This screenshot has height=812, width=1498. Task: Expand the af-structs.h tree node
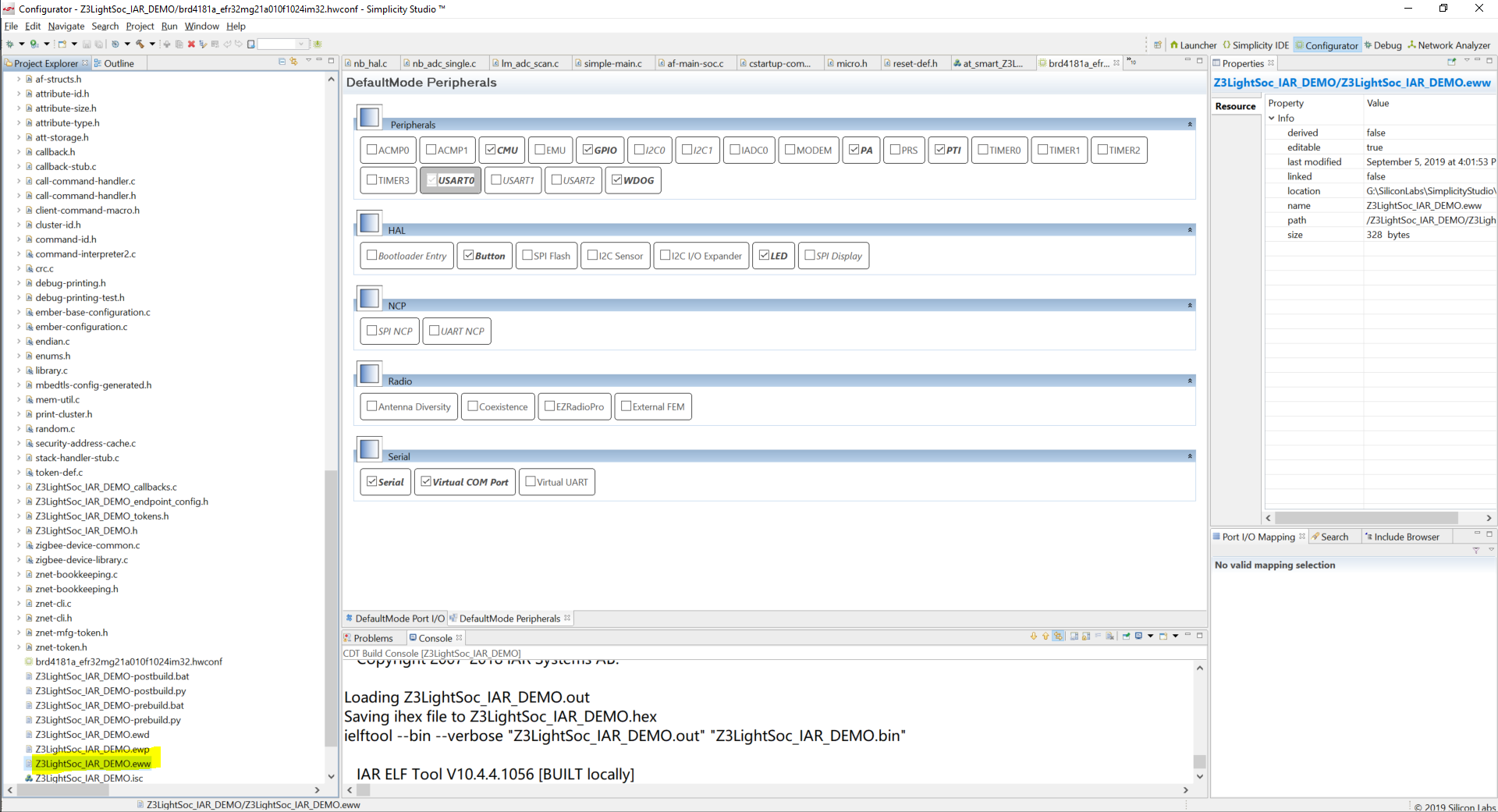point(17,79)
